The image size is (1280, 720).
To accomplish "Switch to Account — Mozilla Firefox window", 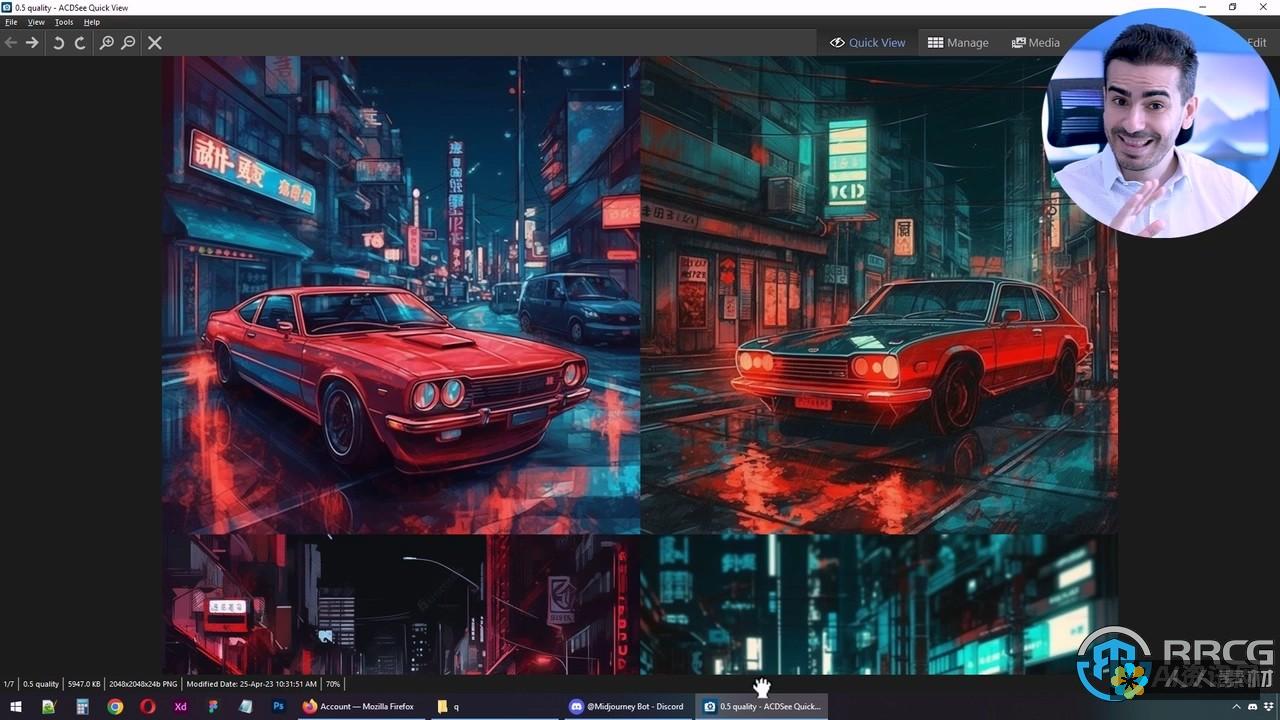I will coord(362,706).
